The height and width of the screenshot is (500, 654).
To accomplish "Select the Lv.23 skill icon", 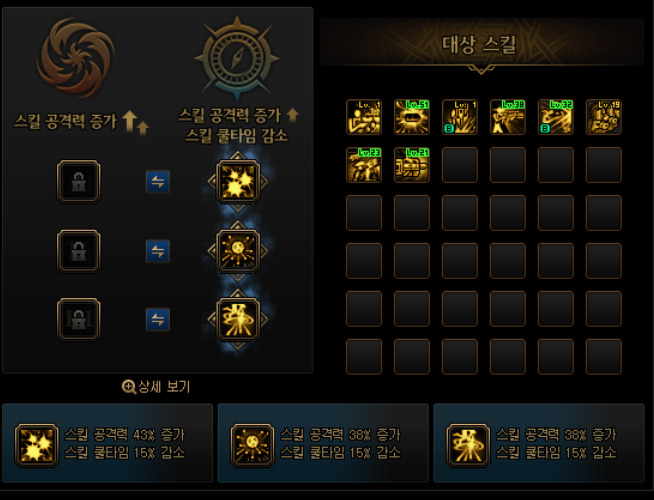I will point(364,165).
